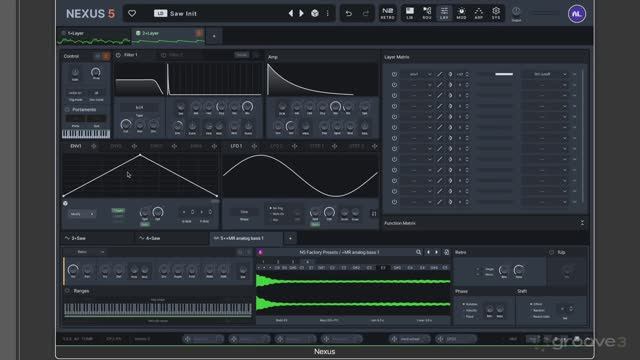The image size is (640, 360).
Task: Open second Layer Matrix row destination dropdown
Action: pos(546,85)
